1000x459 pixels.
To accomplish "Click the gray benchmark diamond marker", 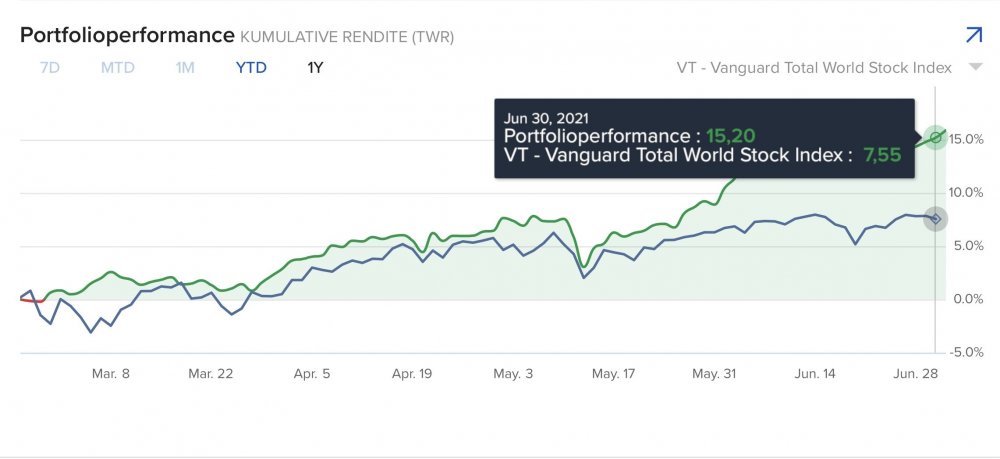I will point(935,219).
